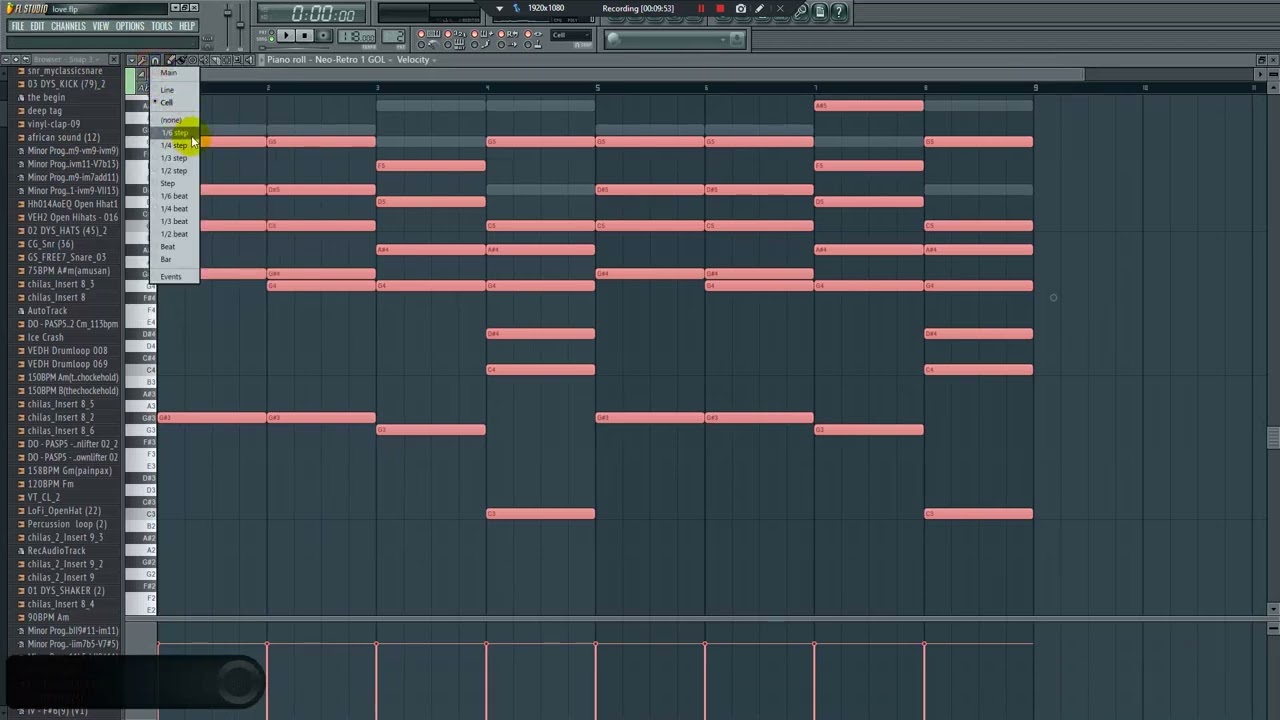Click the C3 note in bar 4
This screenshot has width=1280, height=720.
(540, 514)
